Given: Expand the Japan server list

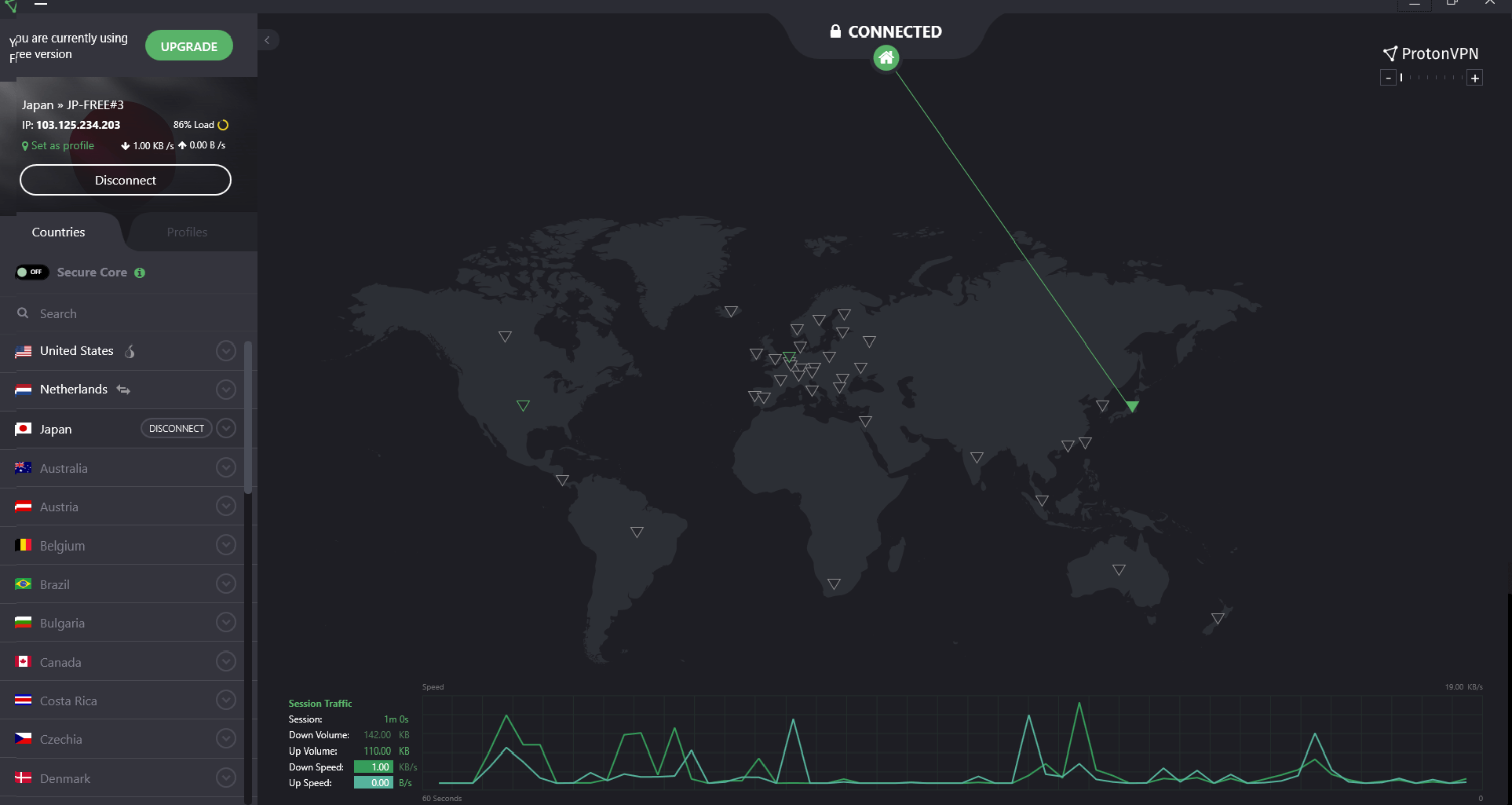Looking at the screenshot, I should coord(226,428).
